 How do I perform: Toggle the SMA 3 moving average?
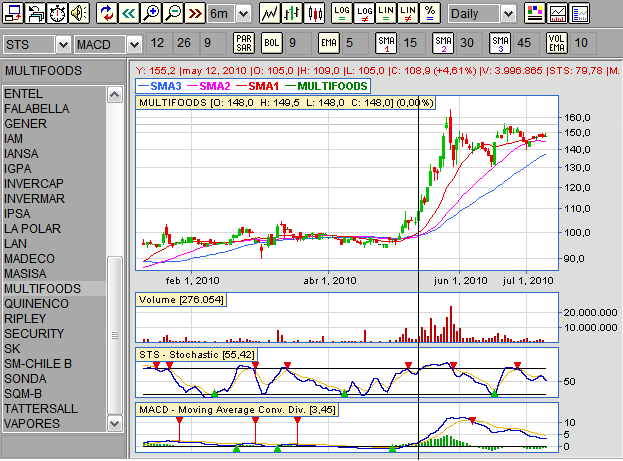(500, 43)
